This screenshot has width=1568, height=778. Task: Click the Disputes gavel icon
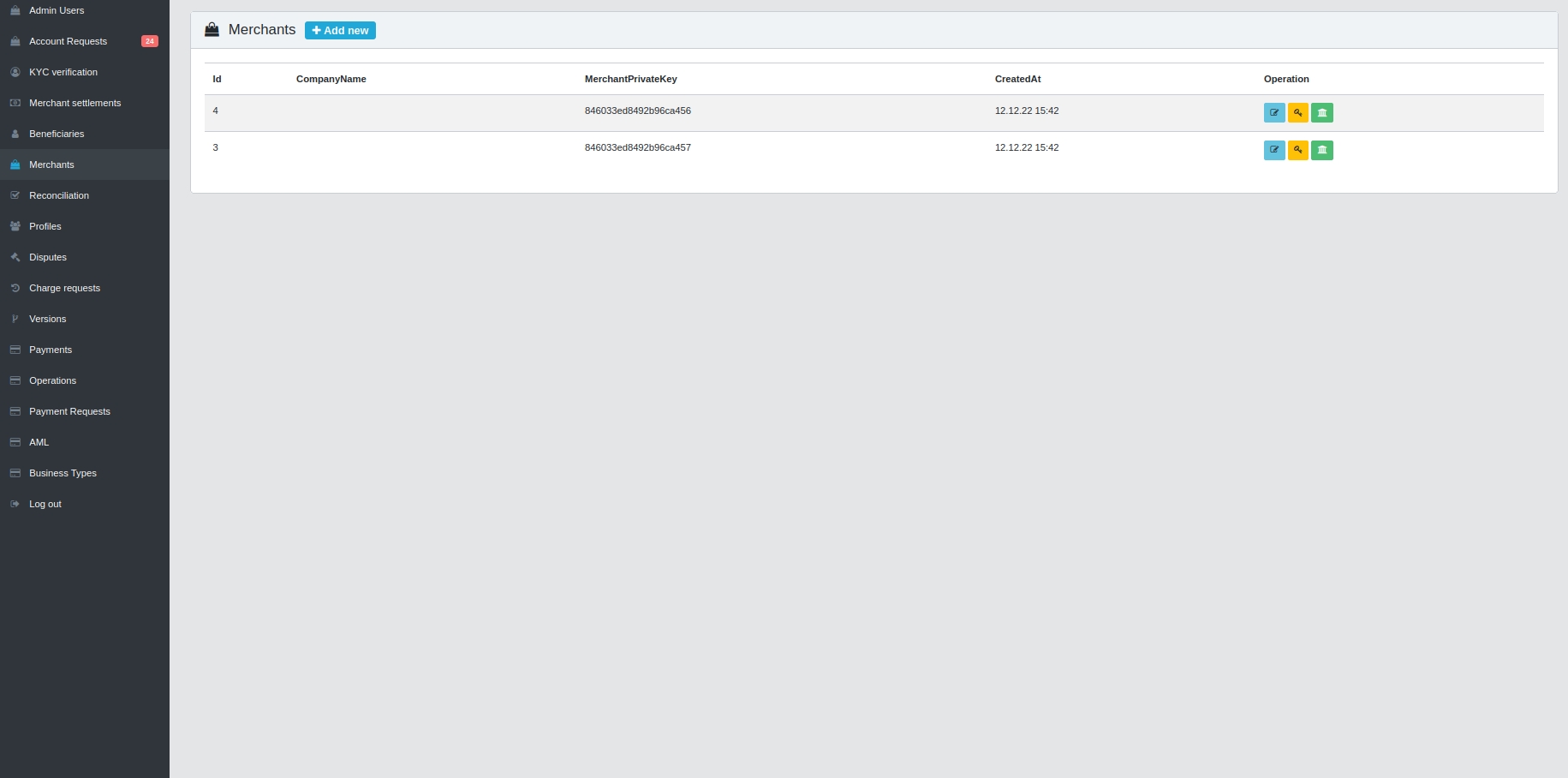(15, 257)
